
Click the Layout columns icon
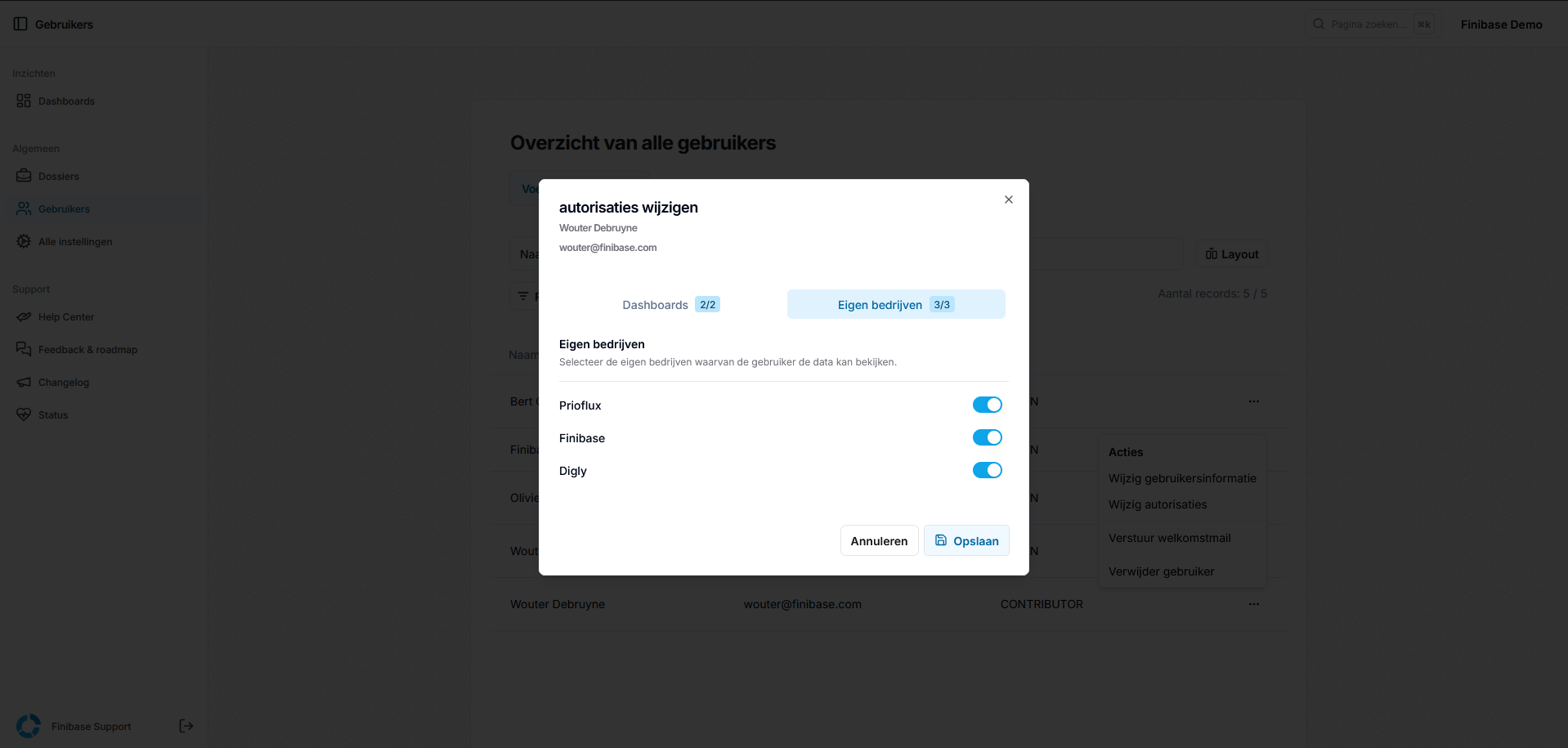tap(1212, 254)
